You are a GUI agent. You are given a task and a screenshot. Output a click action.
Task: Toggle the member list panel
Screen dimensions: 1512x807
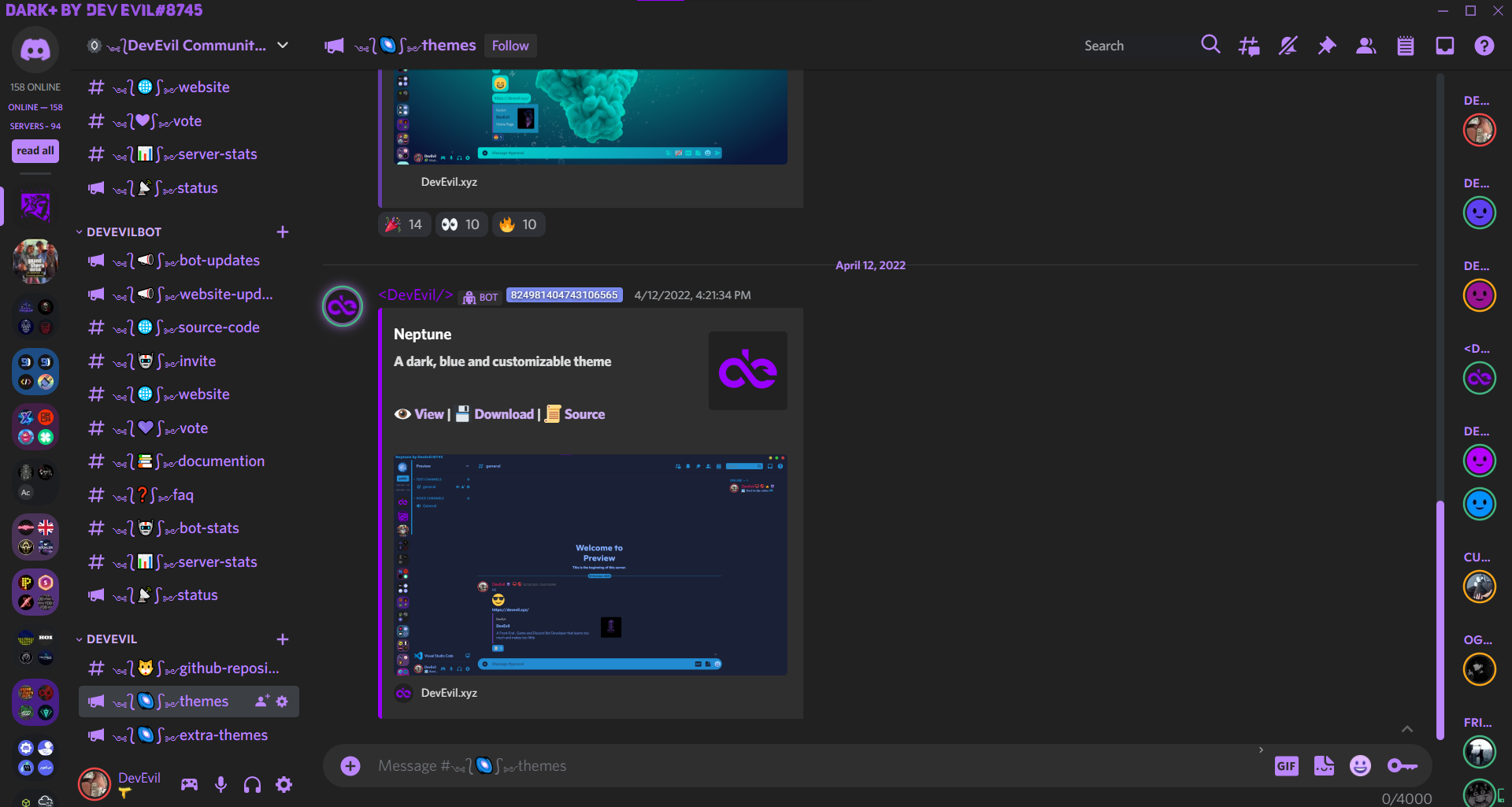click(x=1366, y=45)
